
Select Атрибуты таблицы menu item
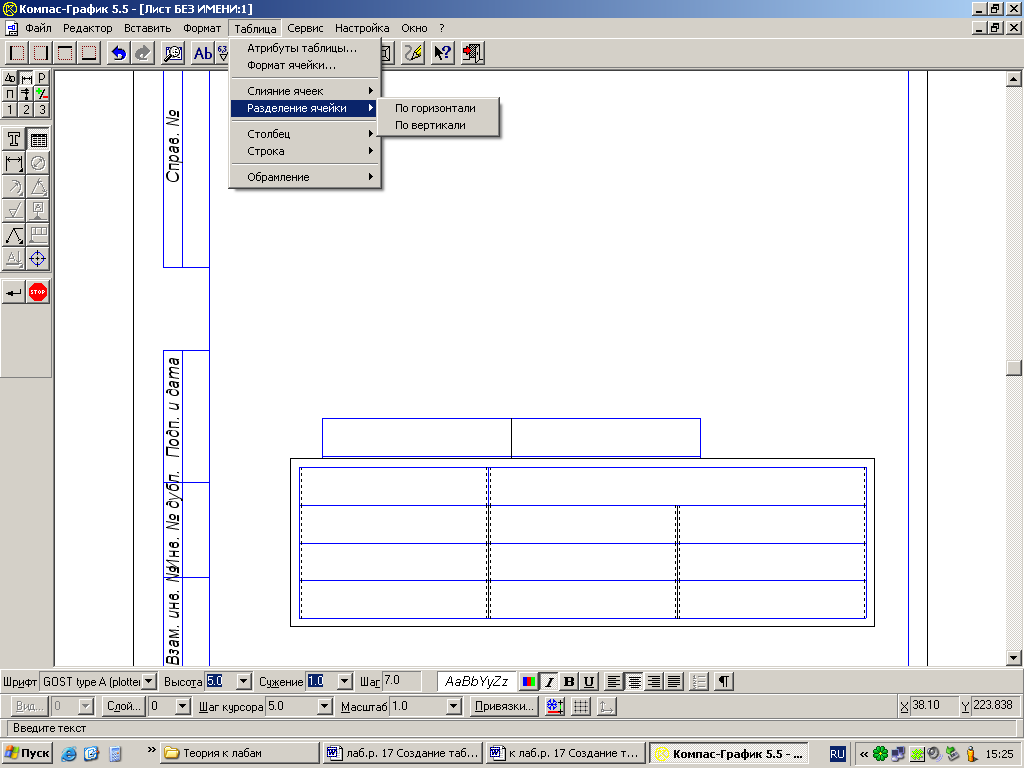click(305, 48)
